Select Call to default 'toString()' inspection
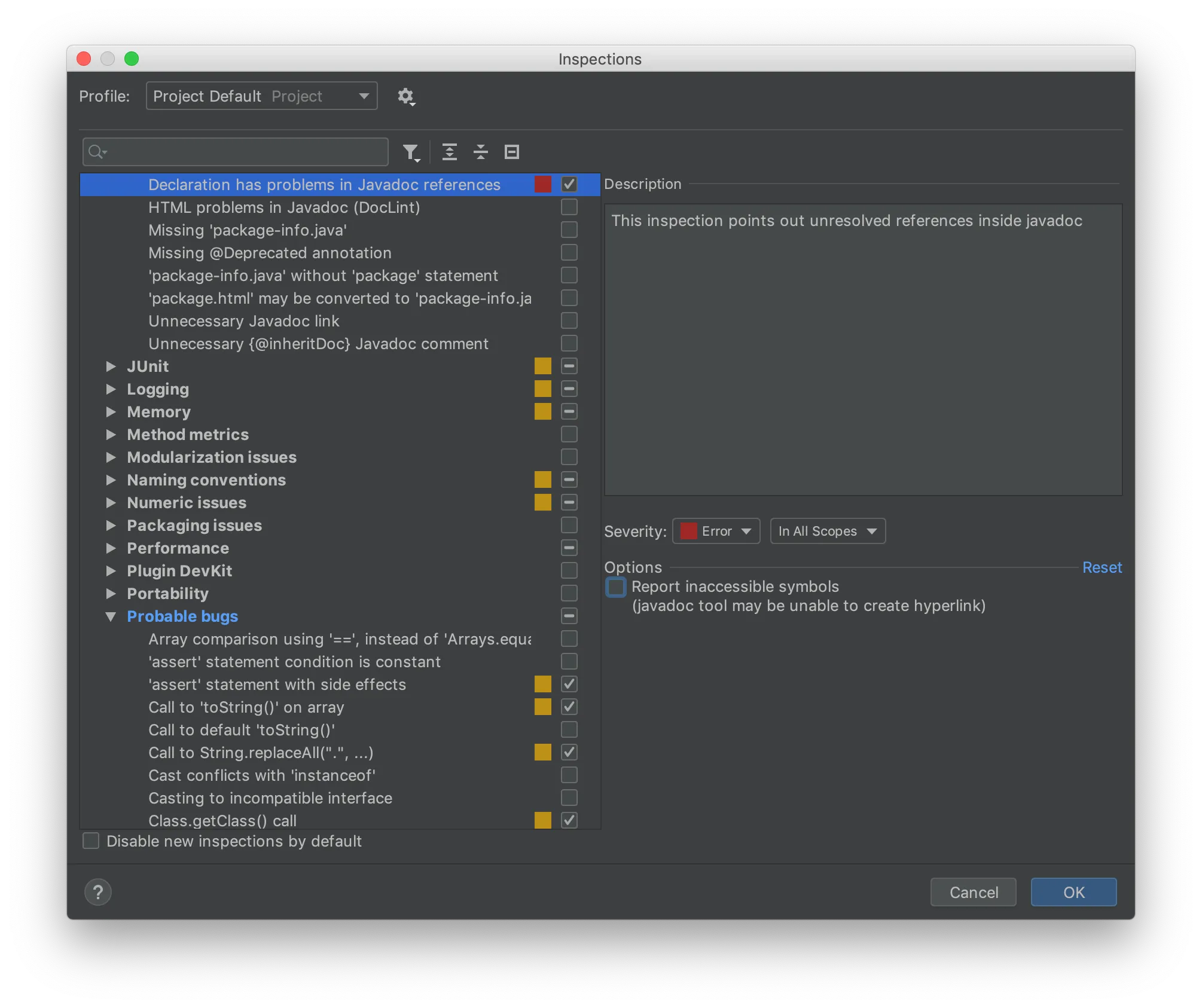The width and height of the screenshot is (1202, 1008). [242, 730]
